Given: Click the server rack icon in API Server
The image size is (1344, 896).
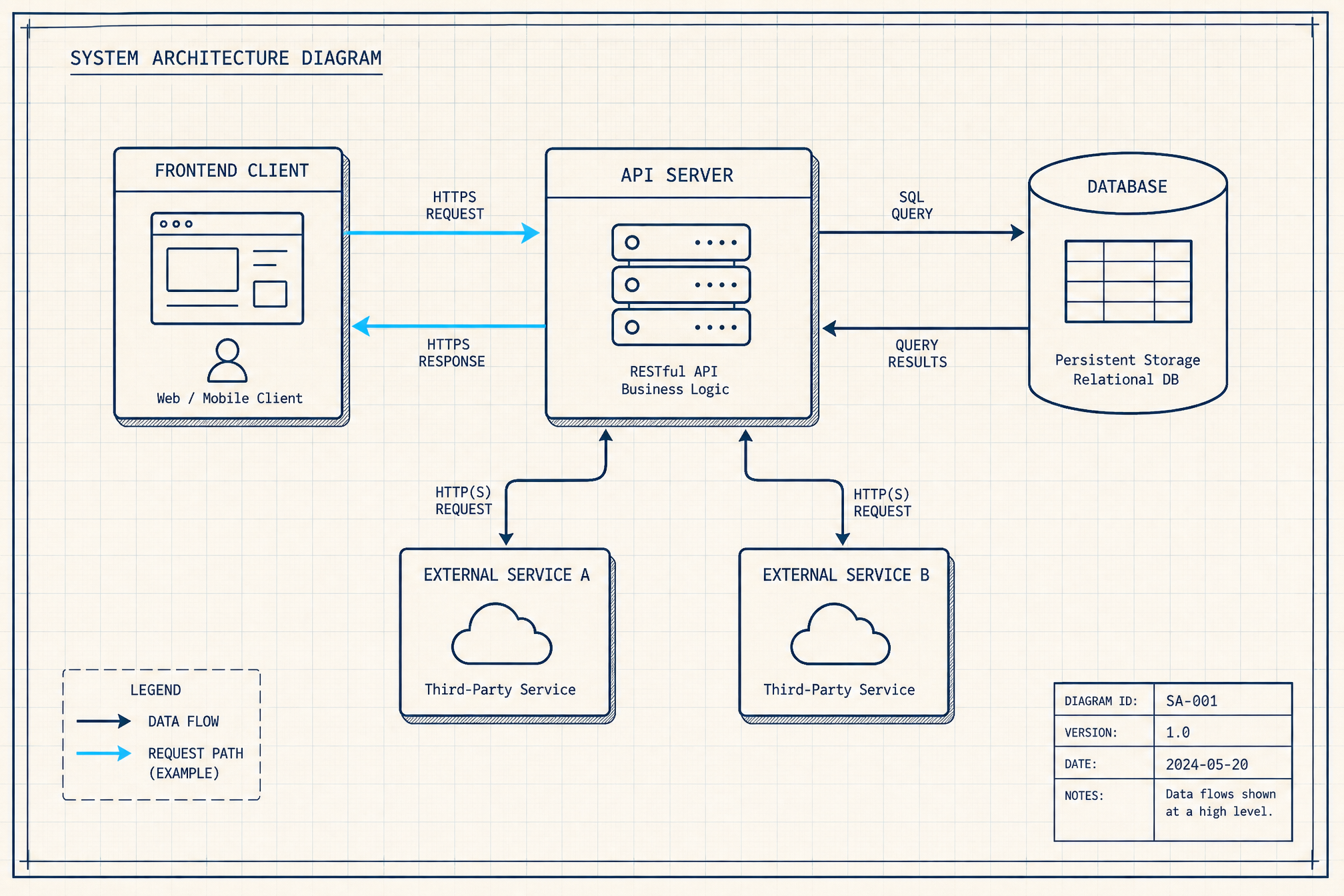Looking at the screenshot, I should click(681, 285).
